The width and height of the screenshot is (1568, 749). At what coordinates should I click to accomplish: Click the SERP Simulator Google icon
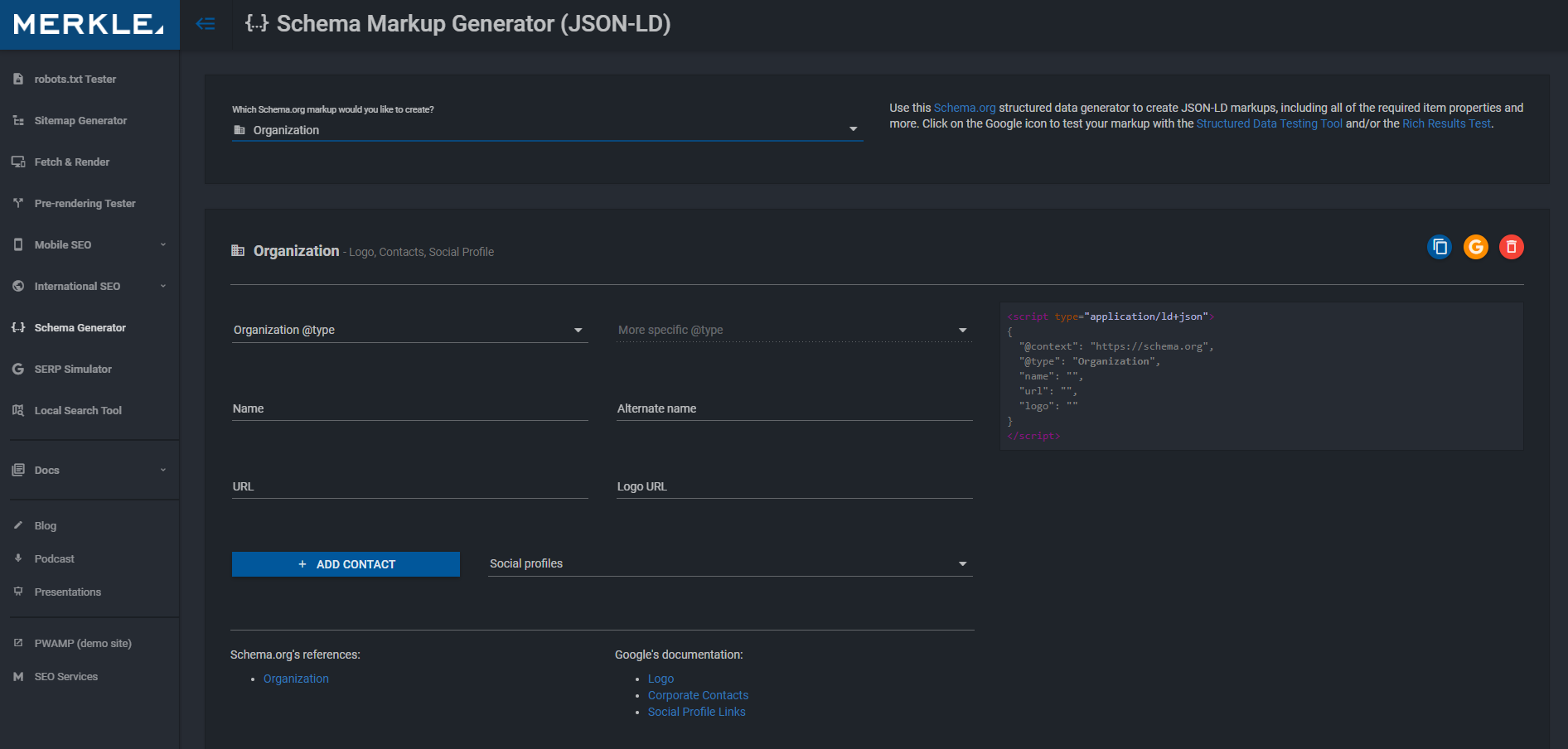18,369
